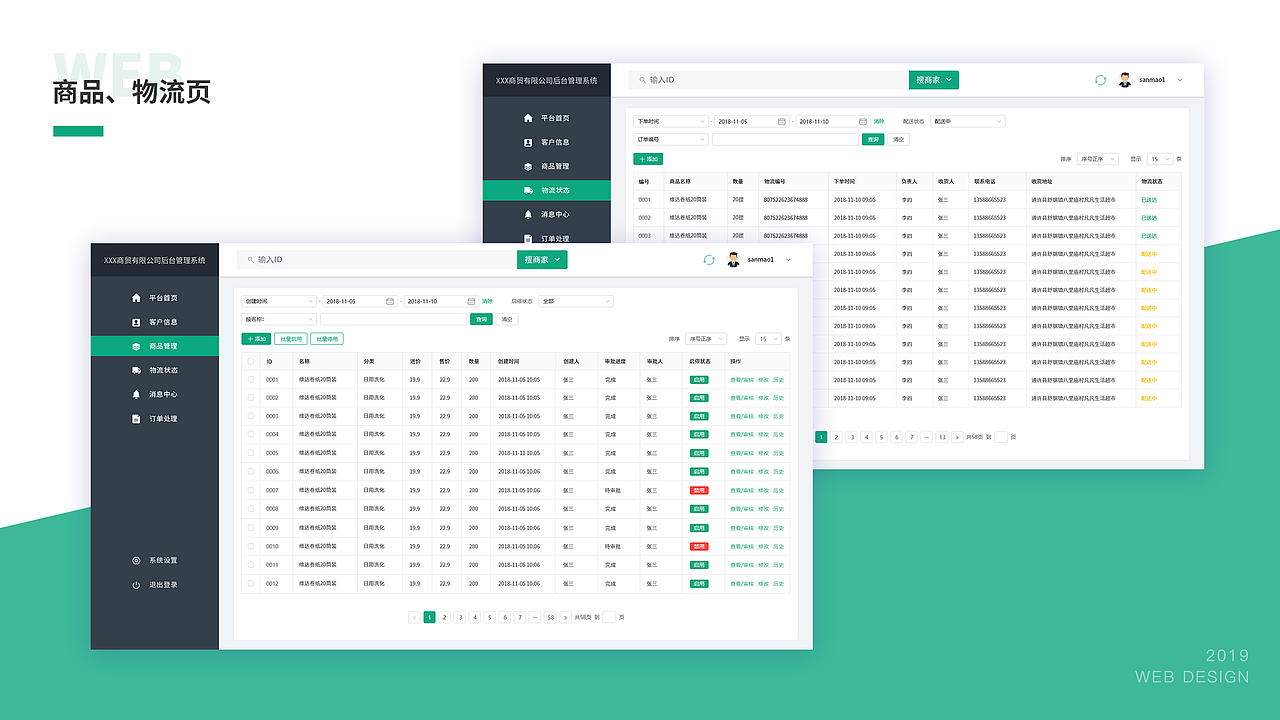Image resolution: width=1280 pixels, height=720 pixels.
Task: Open the 启停状态 全部 dropdown
Action: pyautogui.click(x=575, y=301)
